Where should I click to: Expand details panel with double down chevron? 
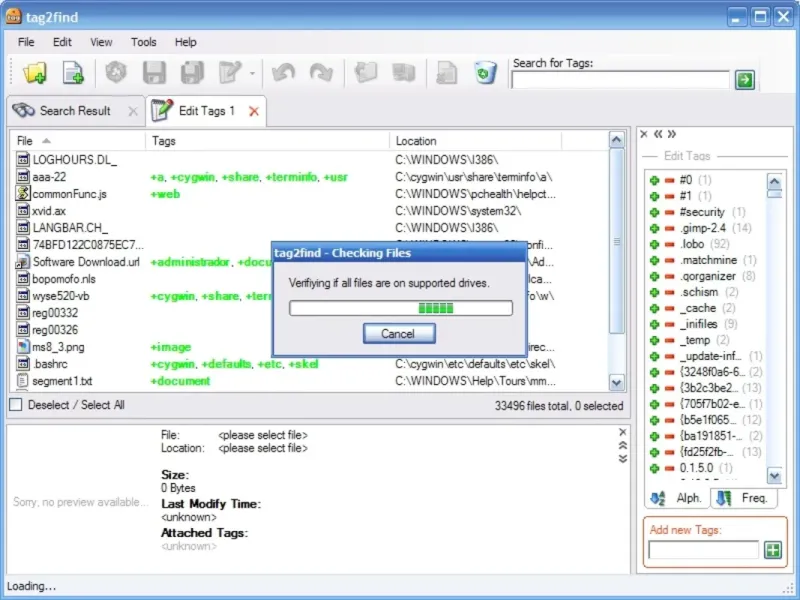click(x=622, y=459)
